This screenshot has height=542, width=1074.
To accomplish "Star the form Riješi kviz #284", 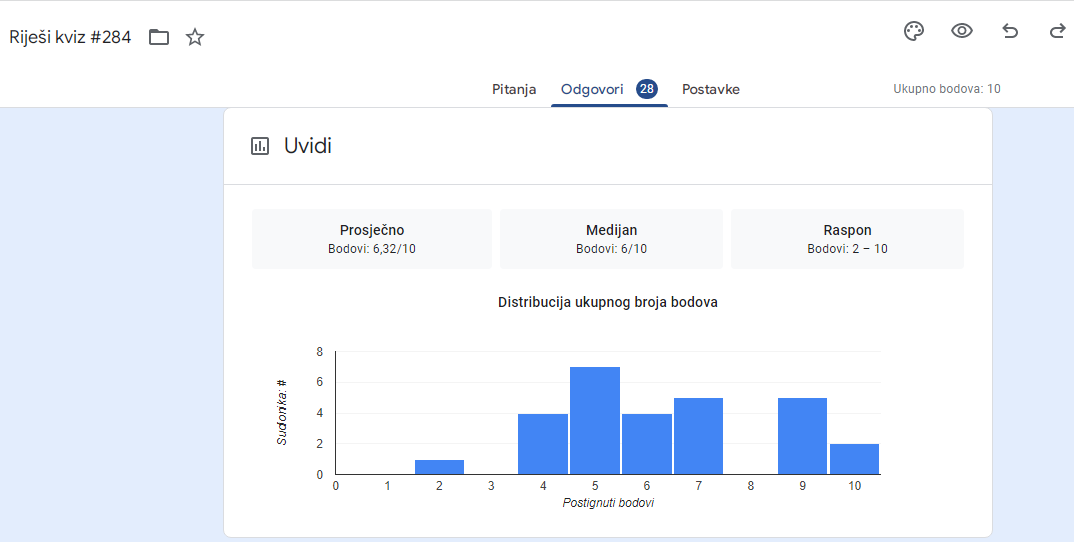I will pyautogui.click(x=195, y=38).
